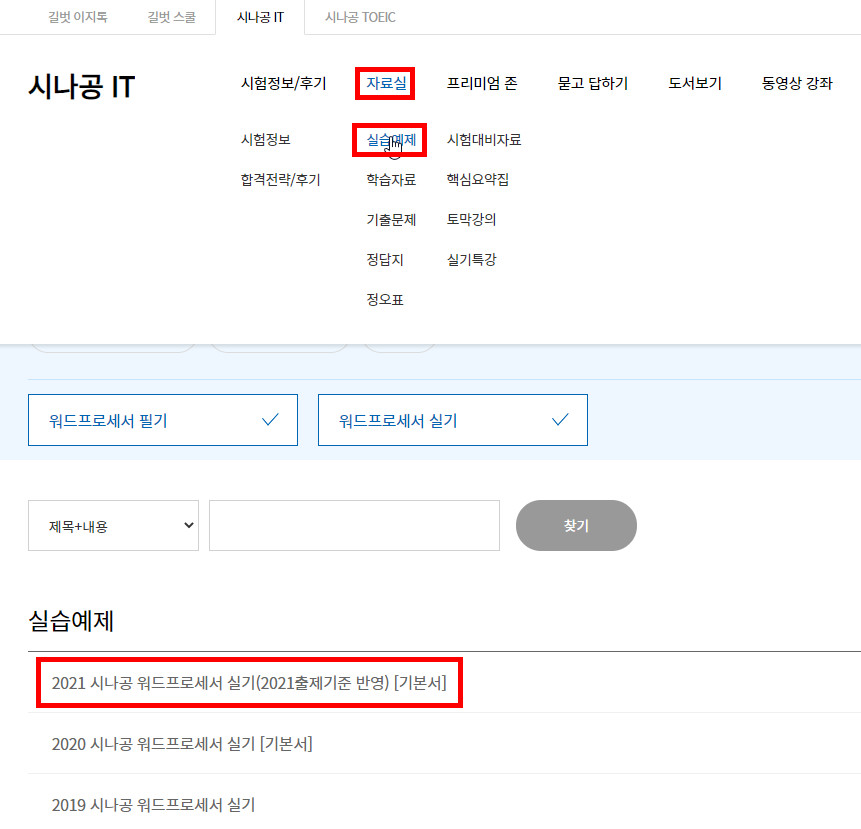Viewport: 861px width, 829px height.
Task: Switch to the 길벗 스쿨 tab
Action: pyautogui.click(x=171, y=17)
